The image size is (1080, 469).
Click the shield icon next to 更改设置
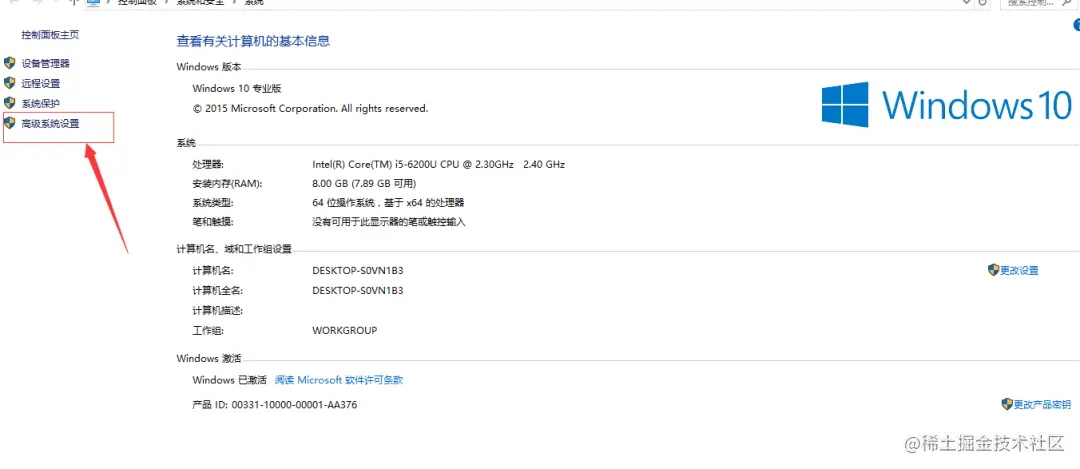(x=993, y=270)
